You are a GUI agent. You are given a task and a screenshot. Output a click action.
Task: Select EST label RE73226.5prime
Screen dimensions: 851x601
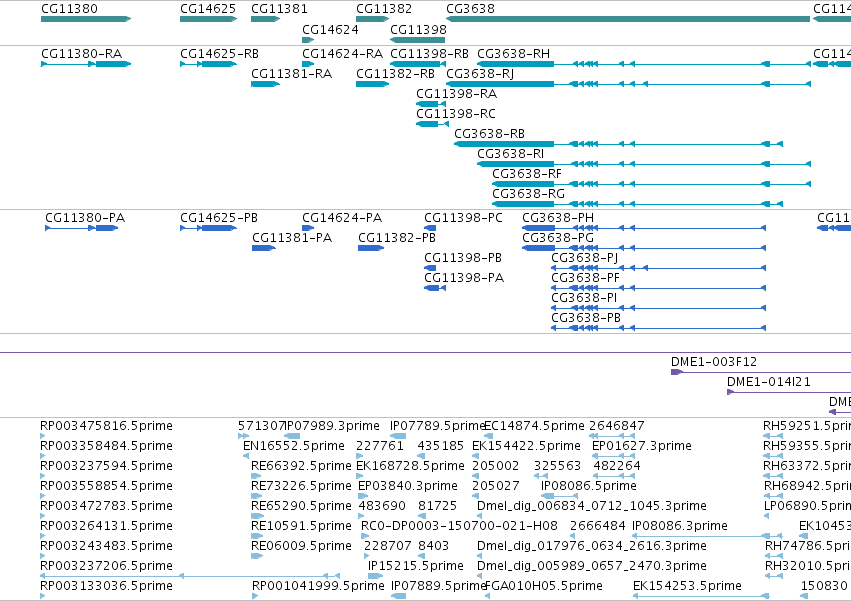click(x=301, y=486)
